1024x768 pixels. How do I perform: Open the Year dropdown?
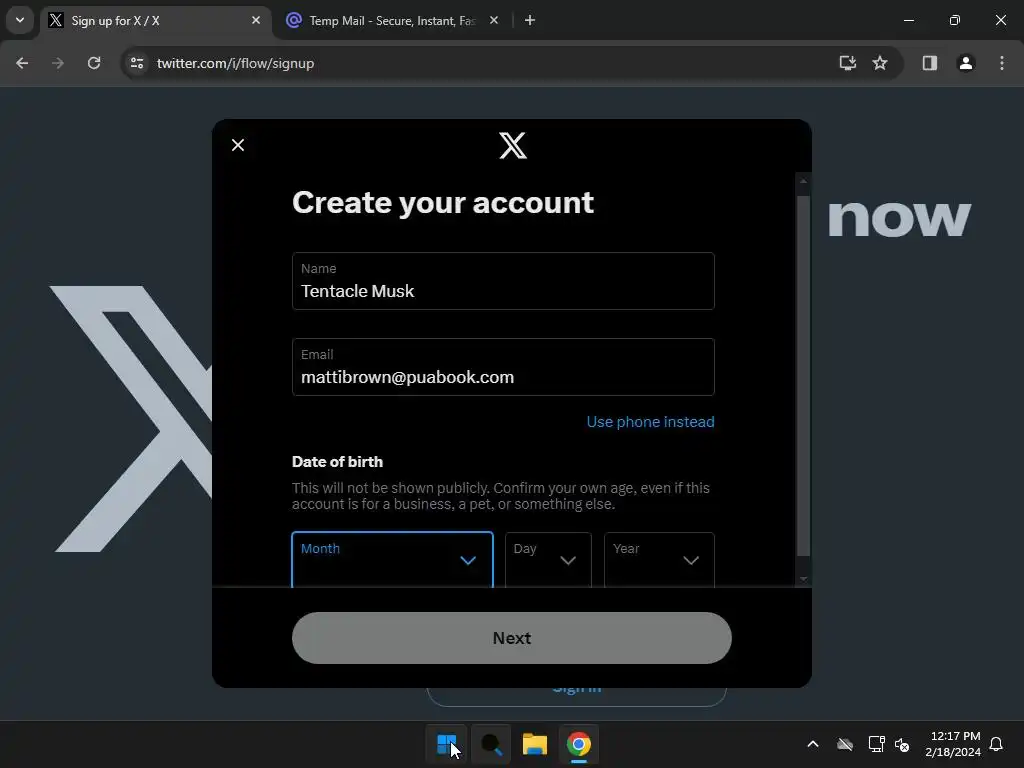click(x=659, y=560)
